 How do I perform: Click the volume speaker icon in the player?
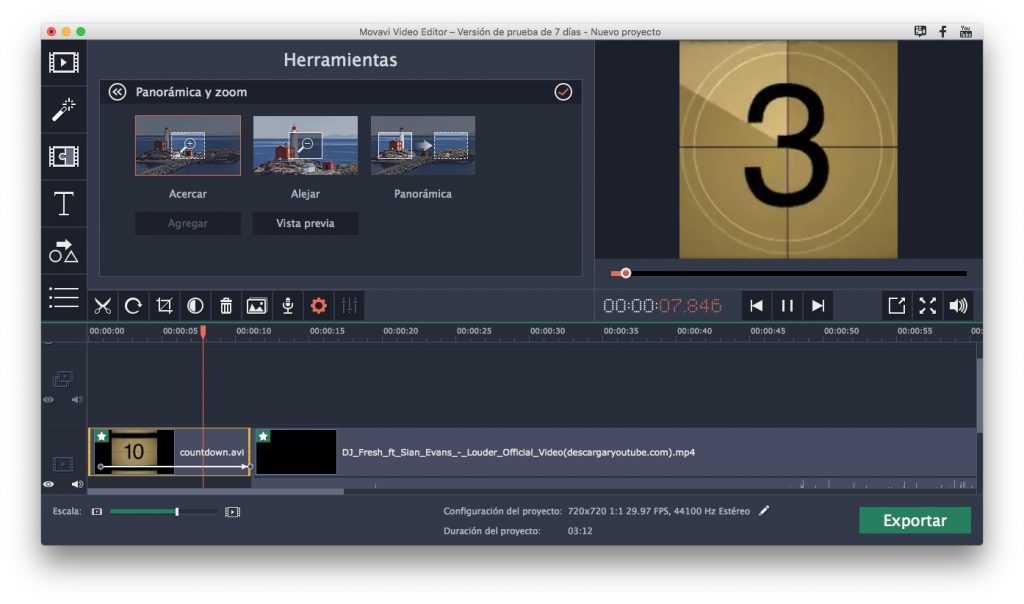(958, 306)
